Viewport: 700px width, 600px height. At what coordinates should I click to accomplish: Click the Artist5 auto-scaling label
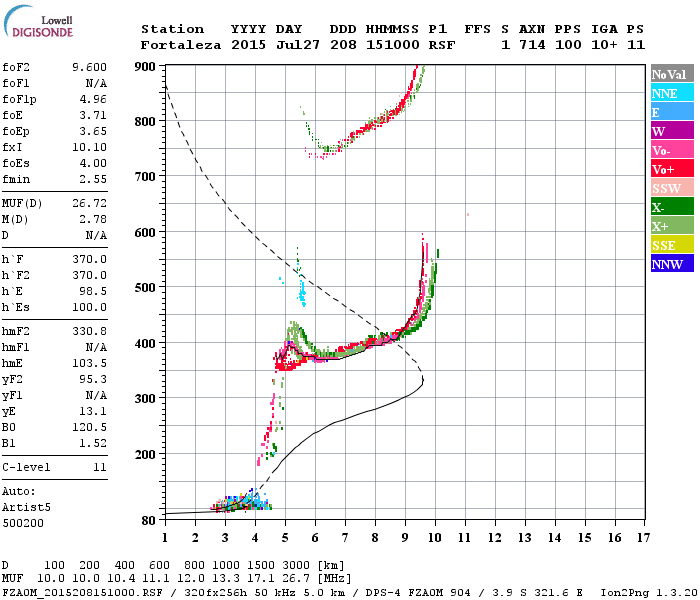tap(26, 508)
